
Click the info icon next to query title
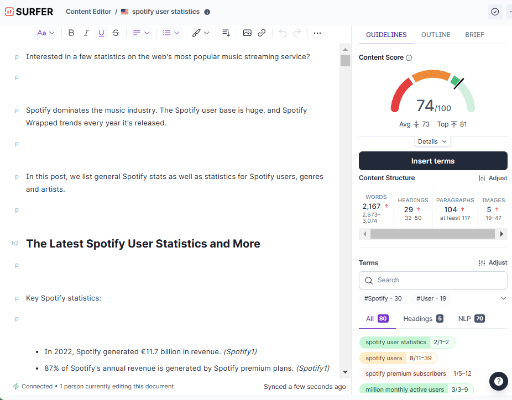point(207,12)
